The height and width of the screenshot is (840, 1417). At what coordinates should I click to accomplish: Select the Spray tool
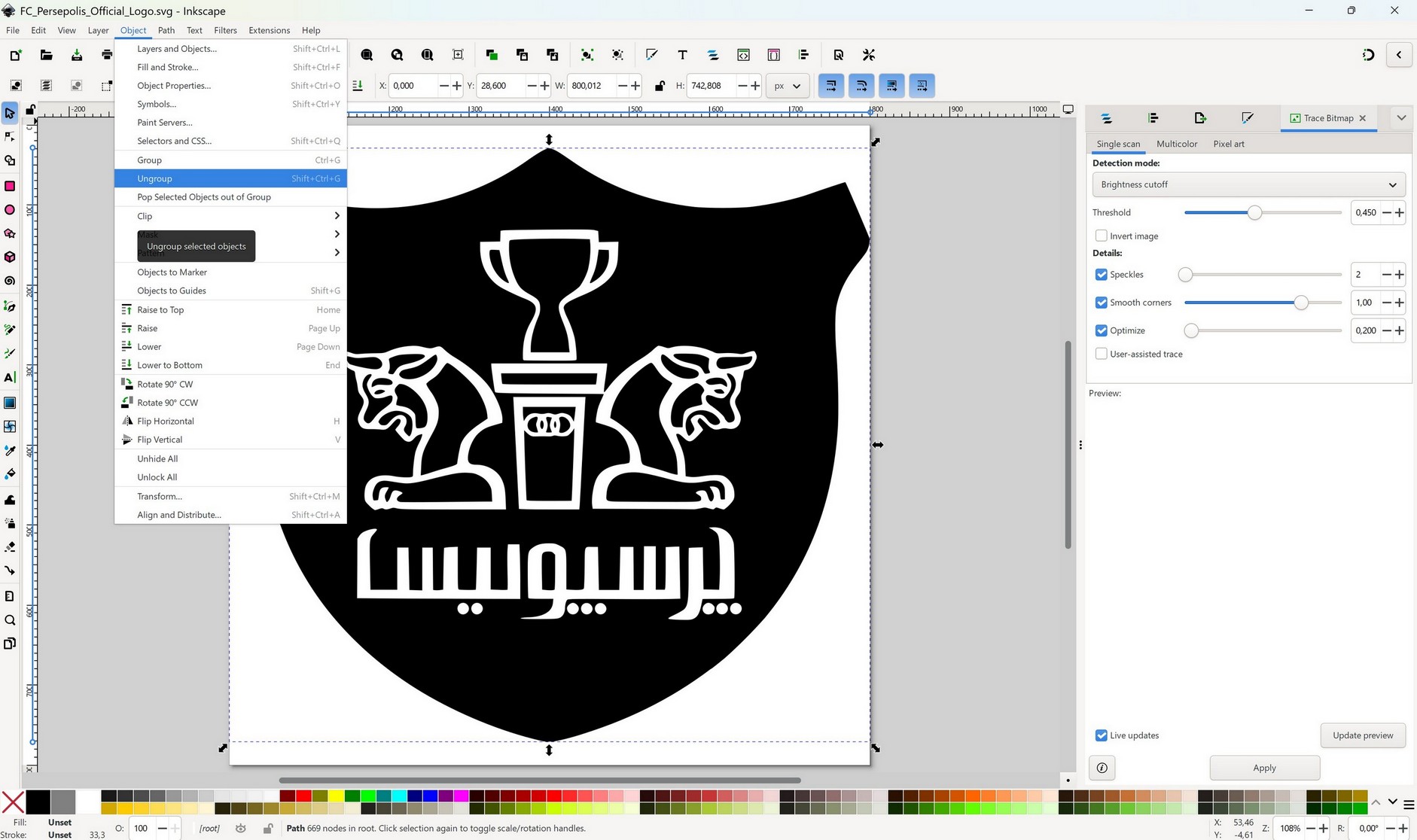(10, 523)
